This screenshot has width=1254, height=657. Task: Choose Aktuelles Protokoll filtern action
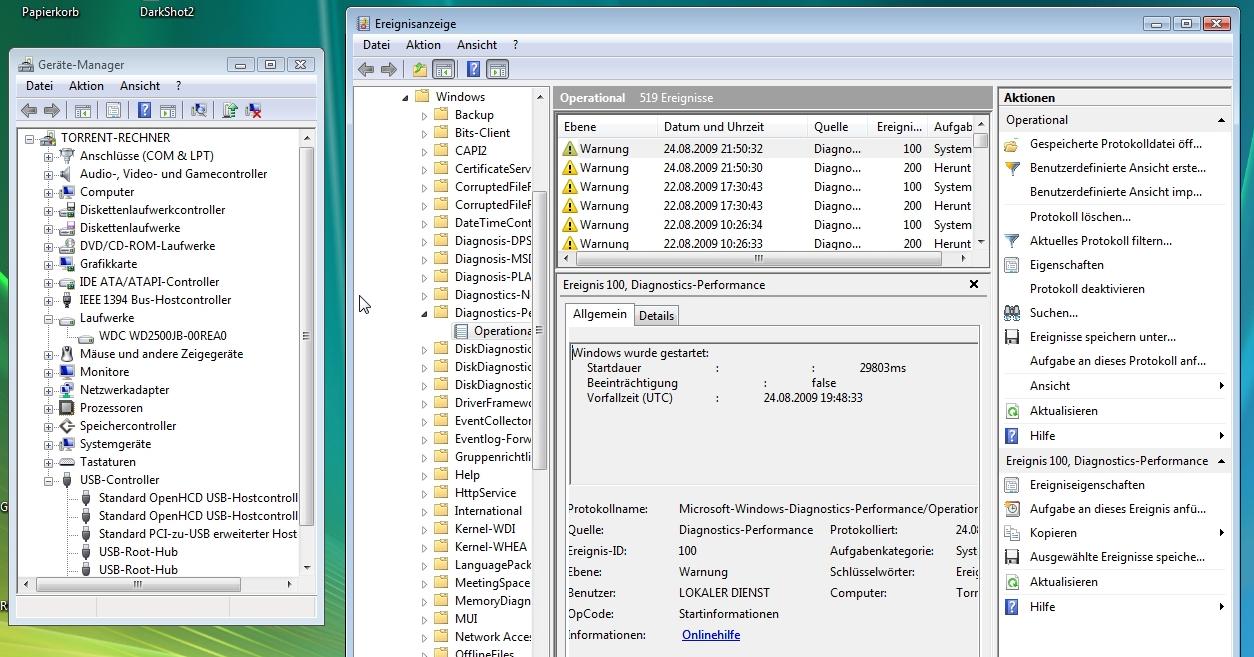click(x=1101, y=241)
